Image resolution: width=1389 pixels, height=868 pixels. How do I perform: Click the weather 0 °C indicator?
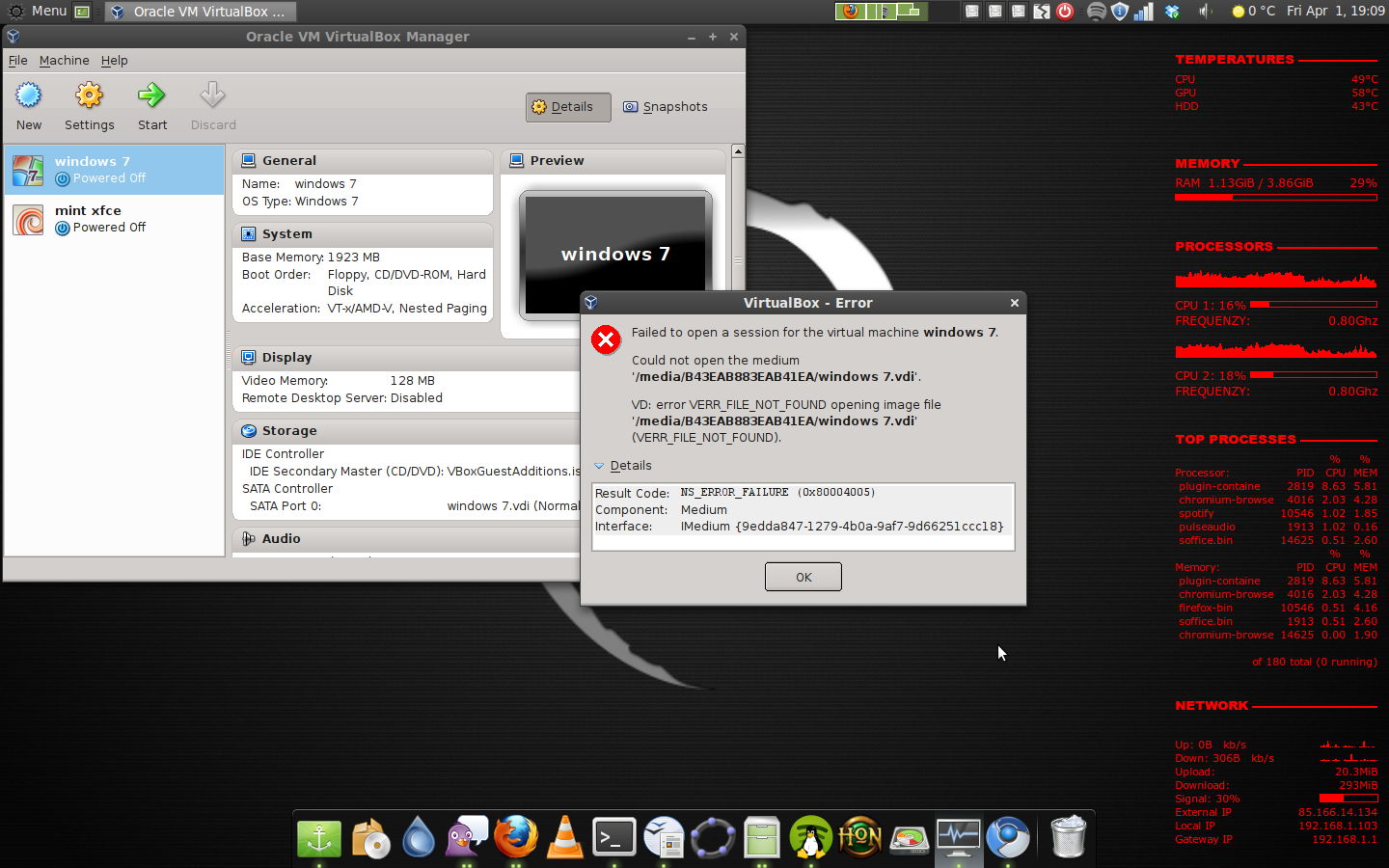tap(1254, 12)
